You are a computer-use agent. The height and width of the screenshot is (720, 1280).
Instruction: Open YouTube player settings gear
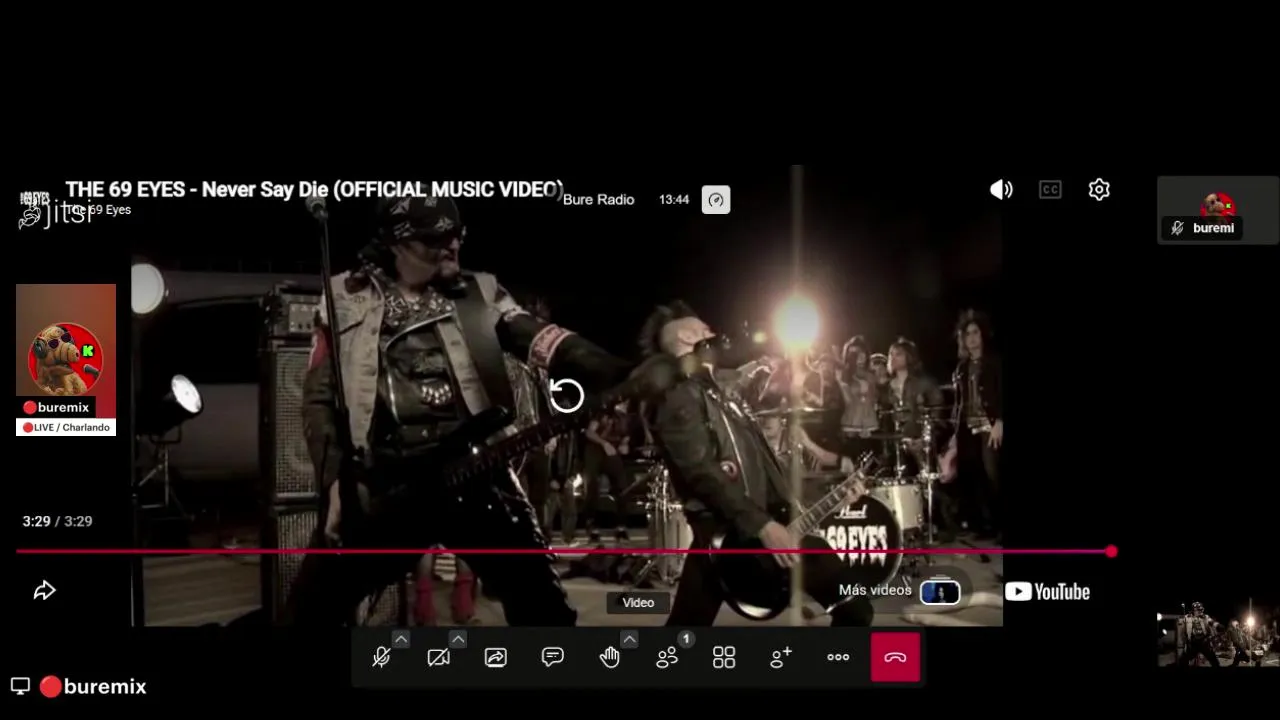(x=1099, y=190)
